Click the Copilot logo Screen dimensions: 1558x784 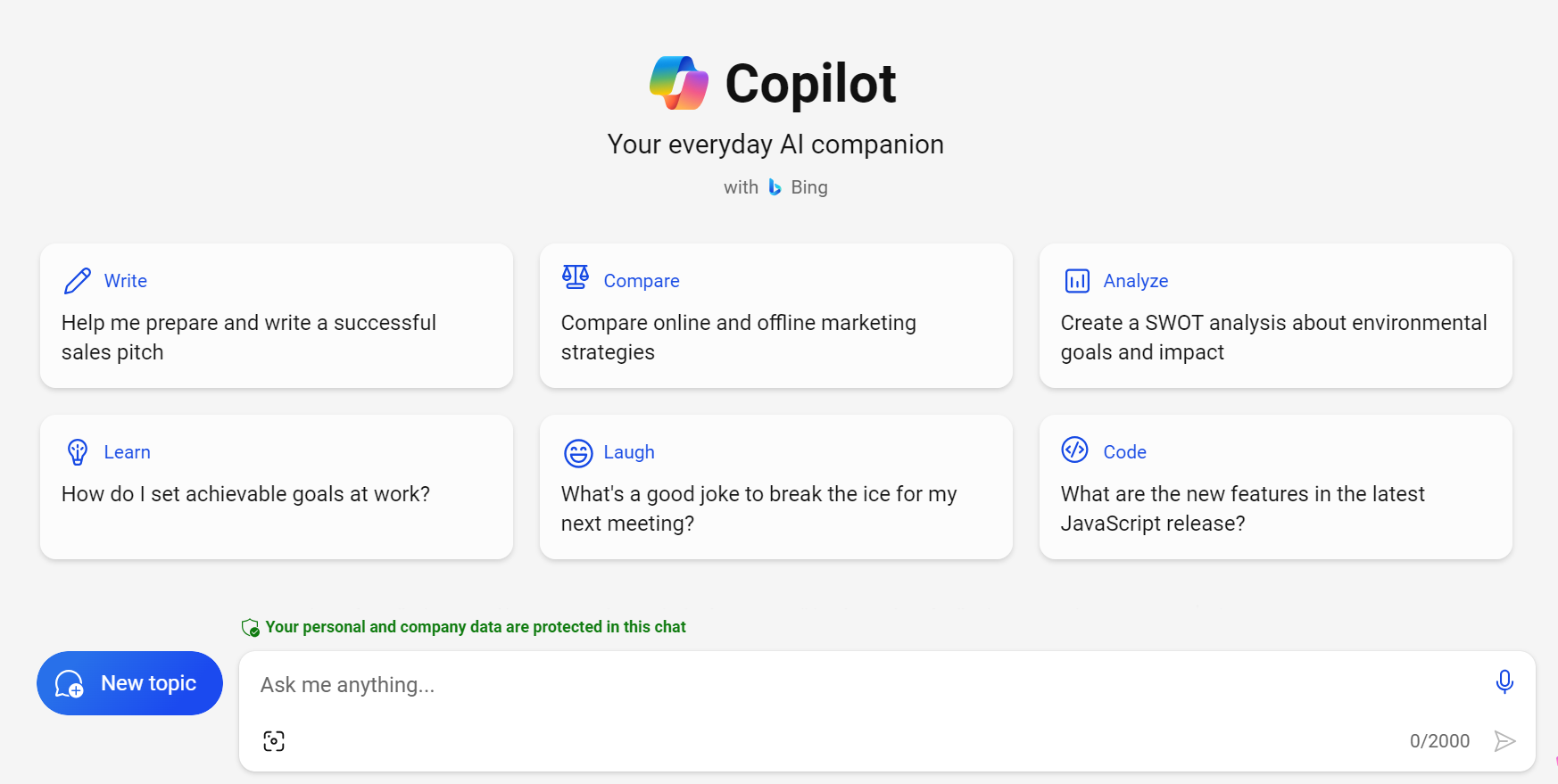[x=678, y=81]
